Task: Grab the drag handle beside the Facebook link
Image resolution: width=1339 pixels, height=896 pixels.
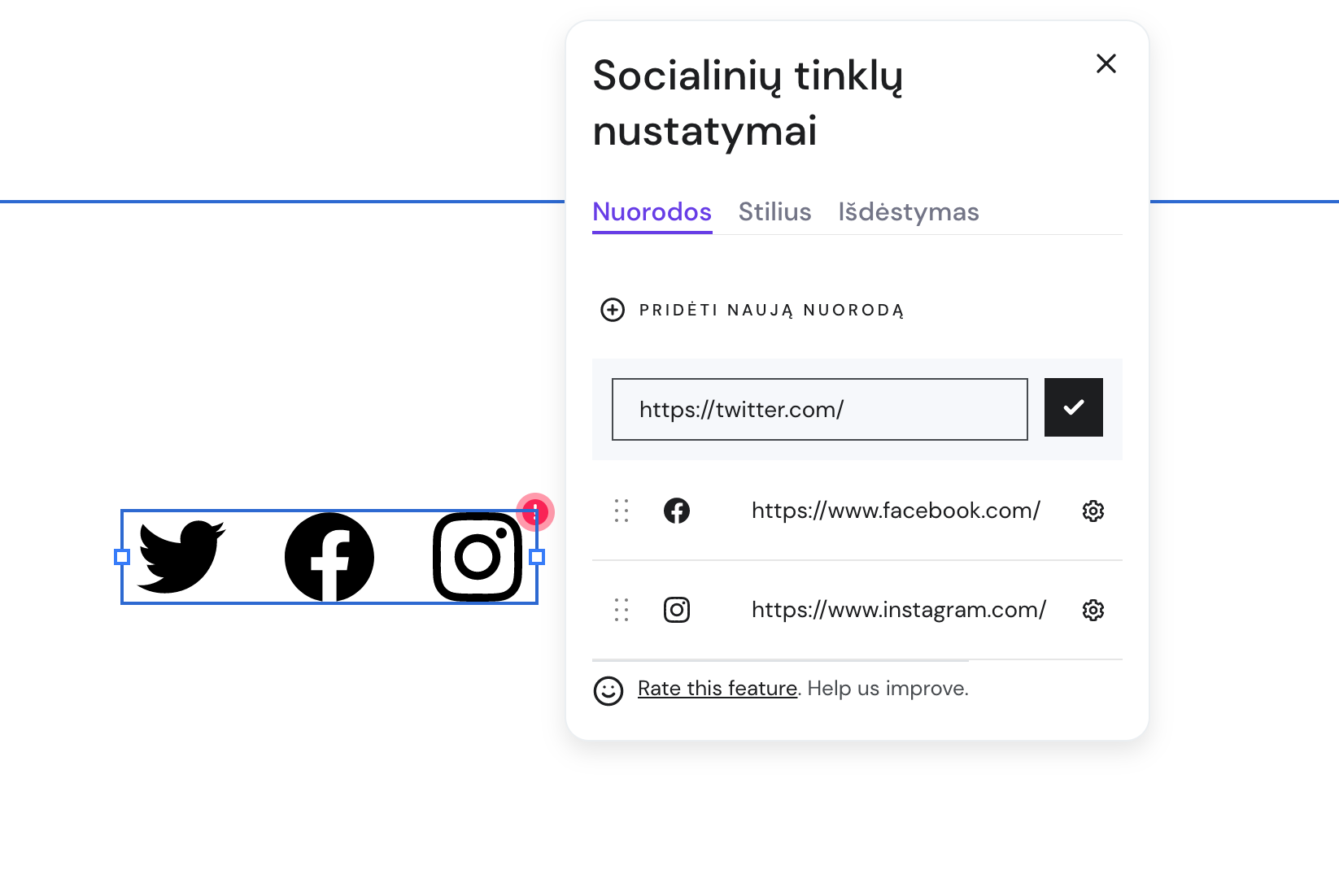Action: point(621,511)
